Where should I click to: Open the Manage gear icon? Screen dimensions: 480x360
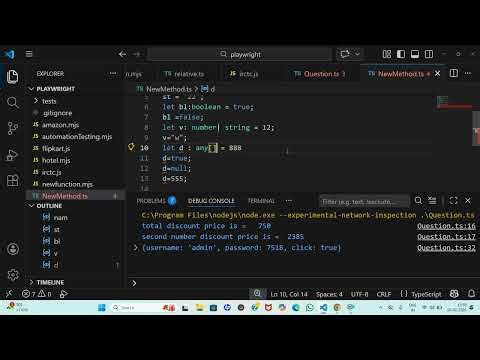[x=13, y=275]
